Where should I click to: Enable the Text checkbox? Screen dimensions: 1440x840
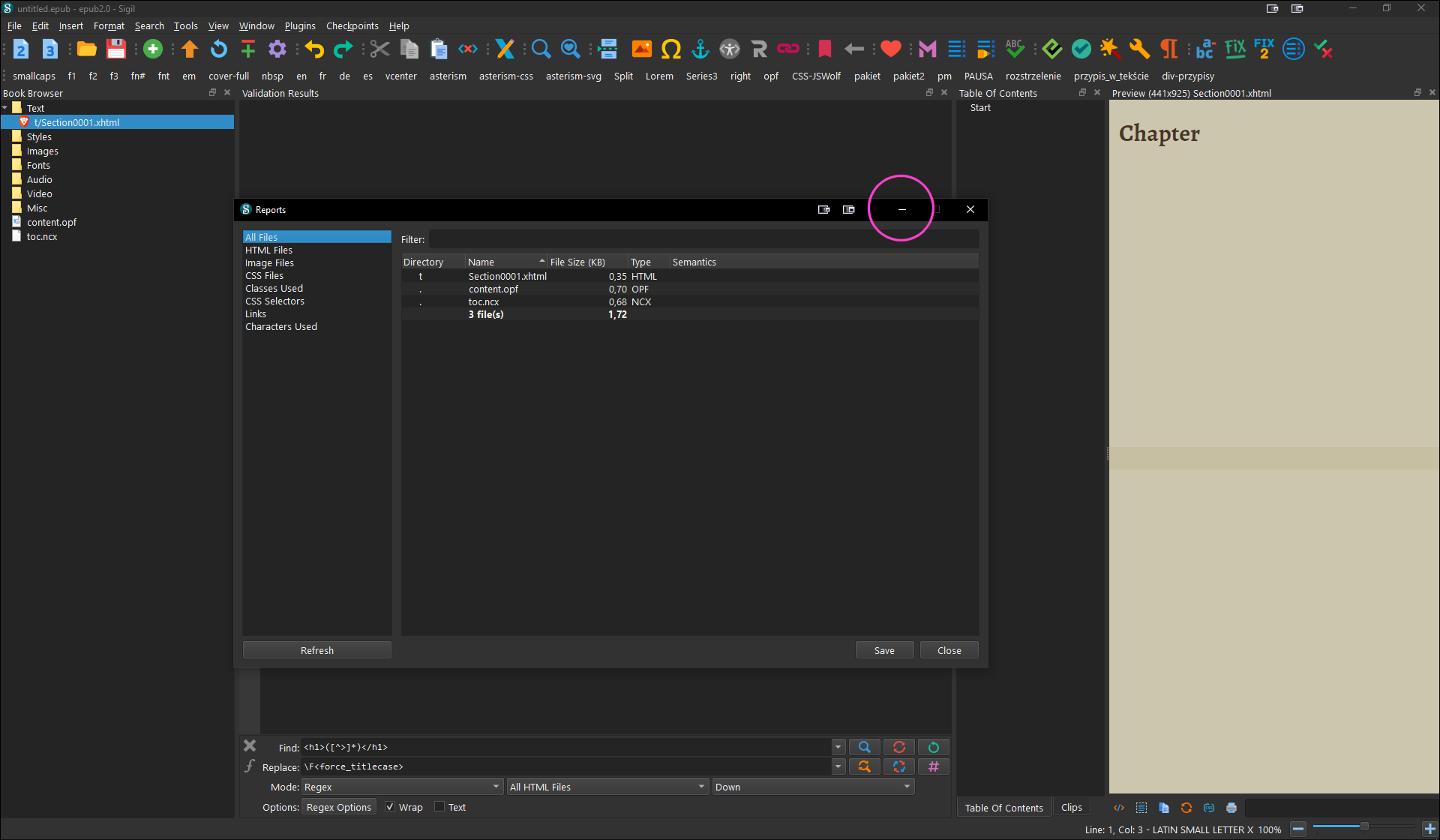(440, 807)
